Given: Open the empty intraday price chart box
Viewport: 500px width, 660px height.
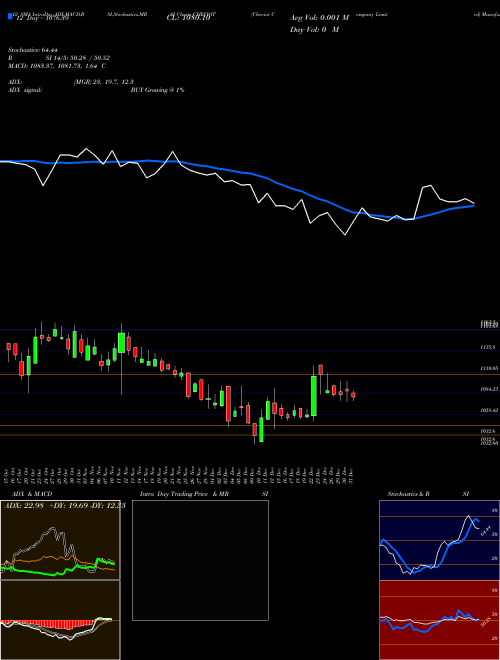Looking at the screenshot, I should pos(200,560).
